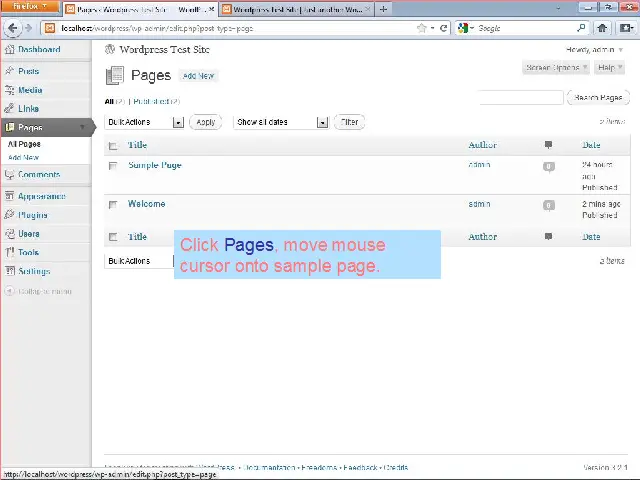This screenshot has width=640, height=480.
Task: Click the search pages text field
Action: 521,98
